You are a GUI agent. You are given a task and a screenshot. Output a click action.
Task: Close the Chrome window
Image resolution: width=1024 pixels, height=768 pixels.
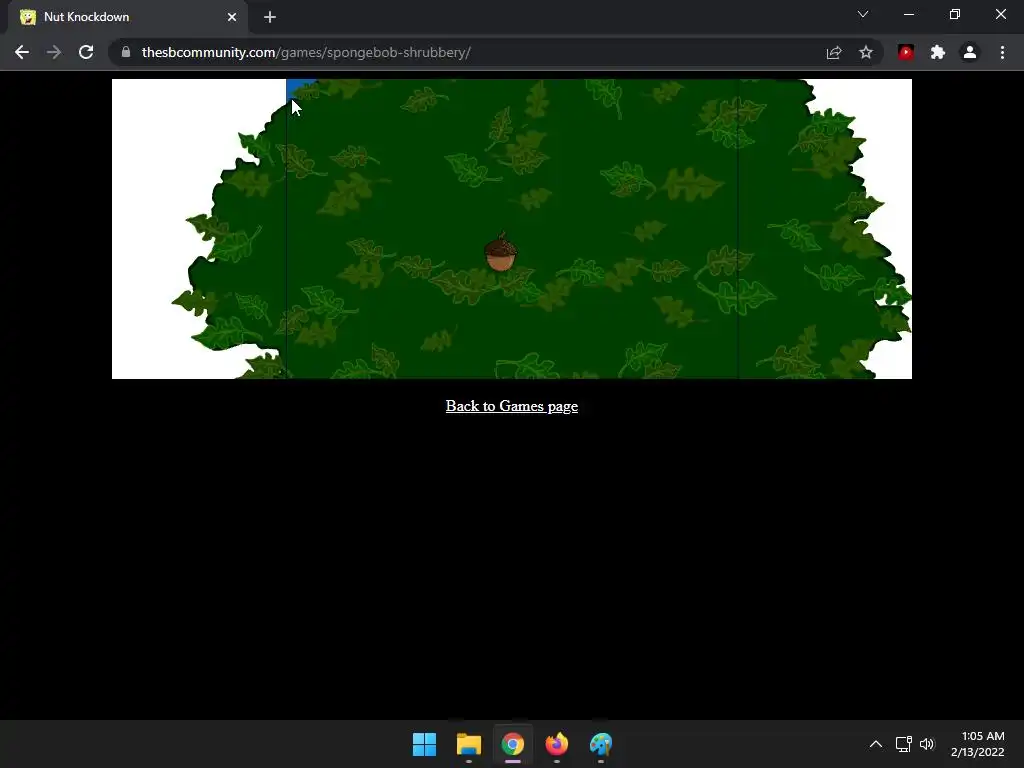pyautogui.click(x=1000, y=14)
